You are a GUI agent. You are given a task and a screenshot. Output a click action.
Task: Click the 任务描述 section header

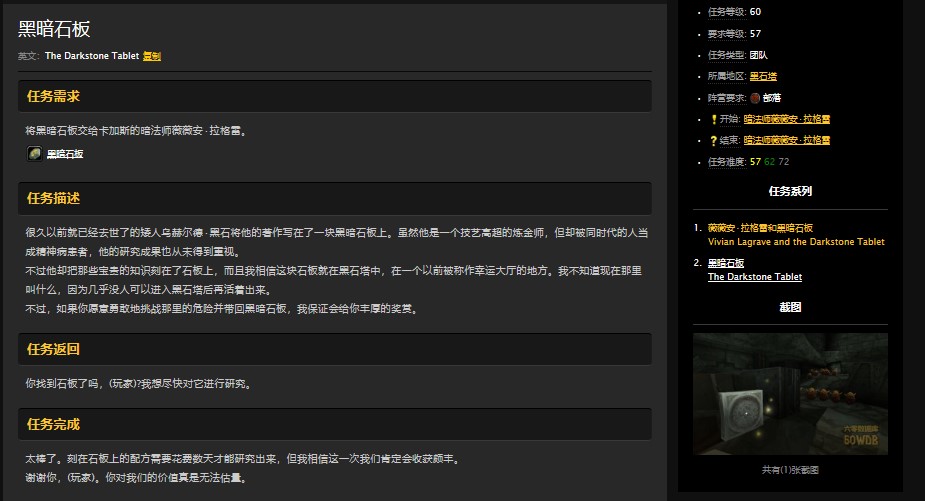tap(54, 198)
